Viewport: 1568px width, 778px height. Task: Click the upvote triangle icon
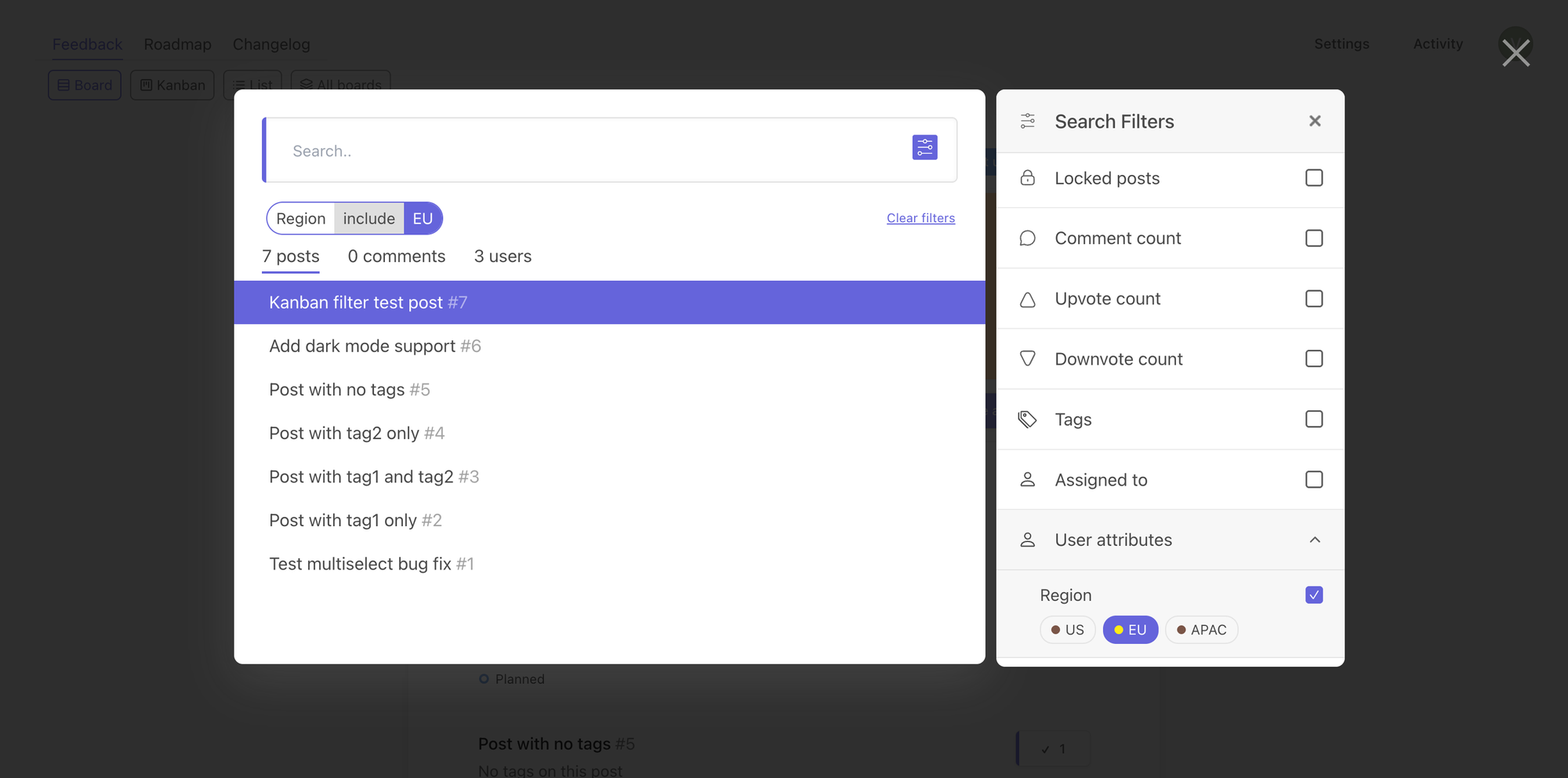point(1027,299)
